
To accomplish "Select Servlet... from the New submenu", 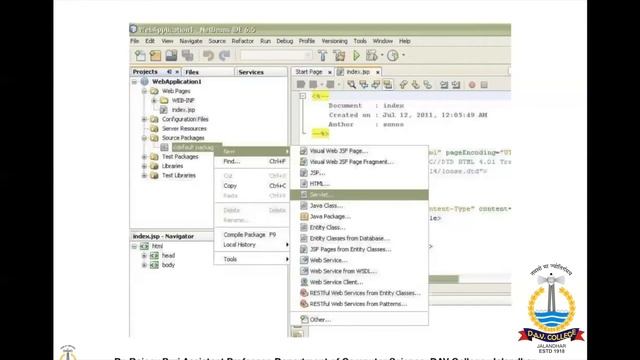I will [359, 195].
